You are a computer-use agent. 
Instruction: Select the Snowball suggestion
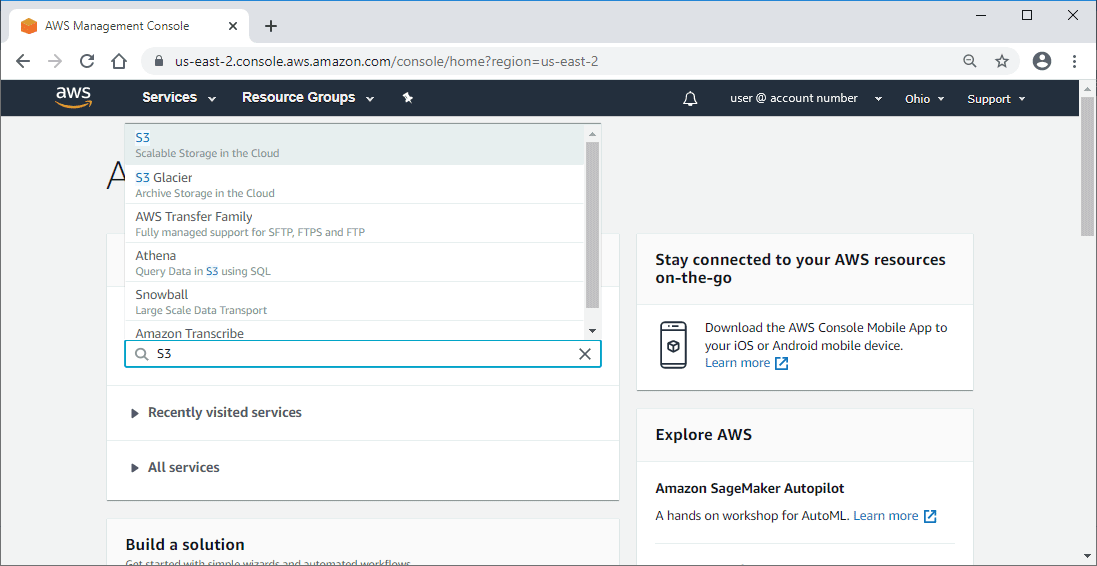[354, 302]
